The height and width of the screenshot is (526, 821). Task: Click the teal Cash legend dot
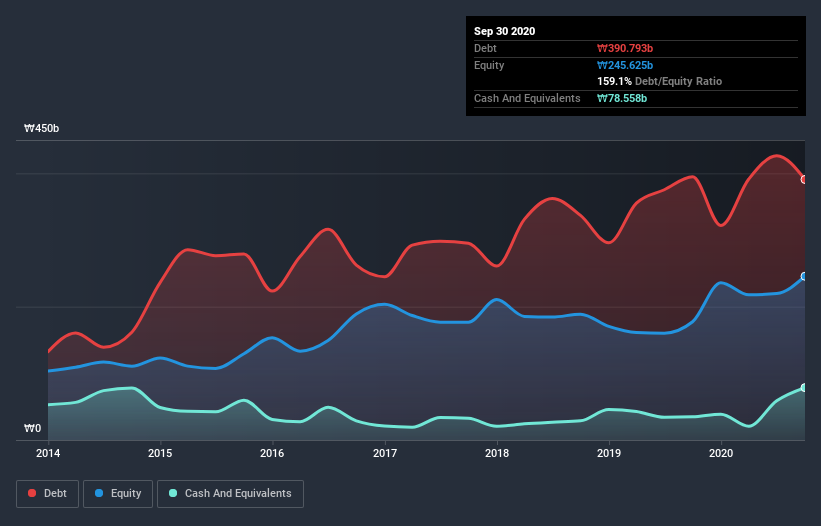173,493
